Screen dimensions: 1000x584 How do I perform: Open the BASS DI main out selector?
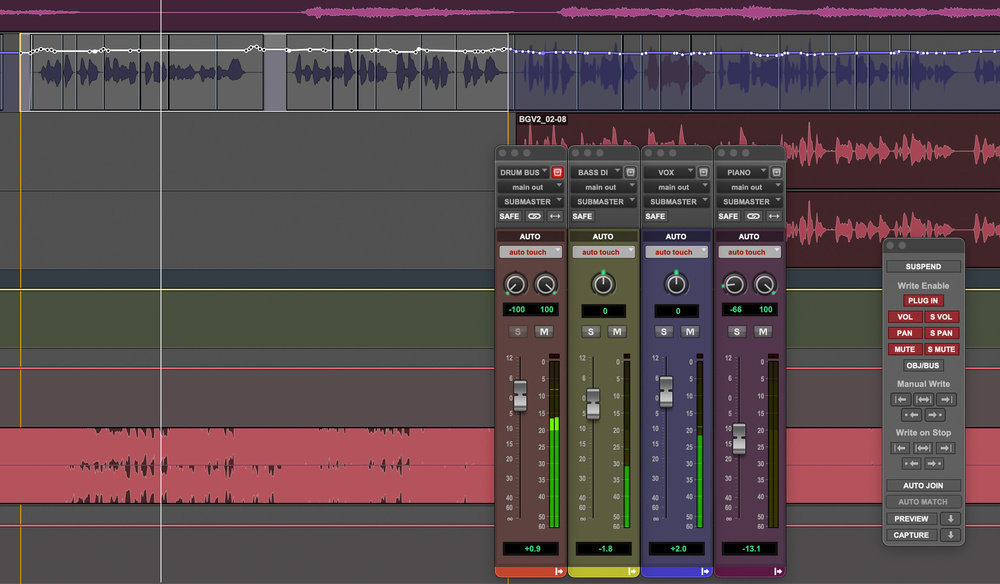click(x=603, y=187)
